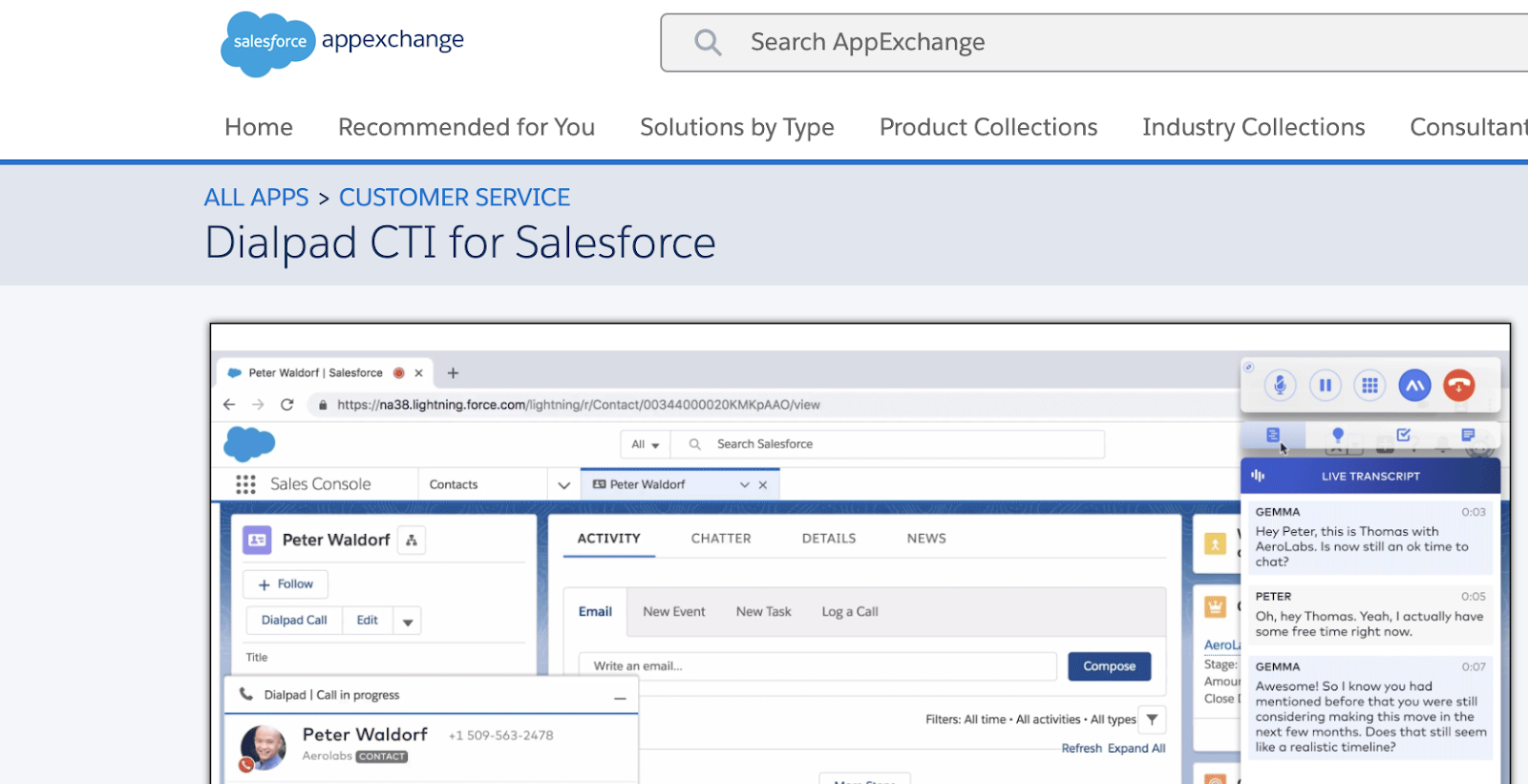Open Product Collections menu
Viewport: 1528px width, 784px height.
click(988, 127)
